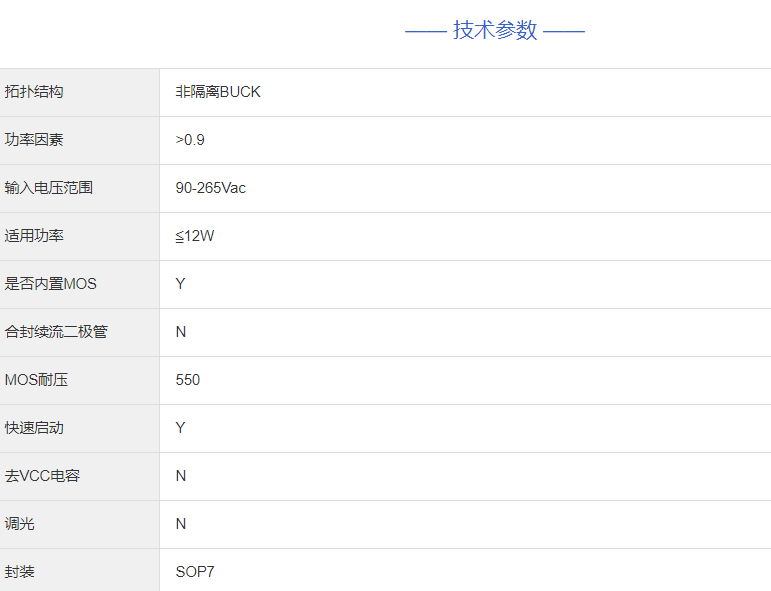Select the SOP7 package value
Screen dimensions: 771x591
coord(195,572)
